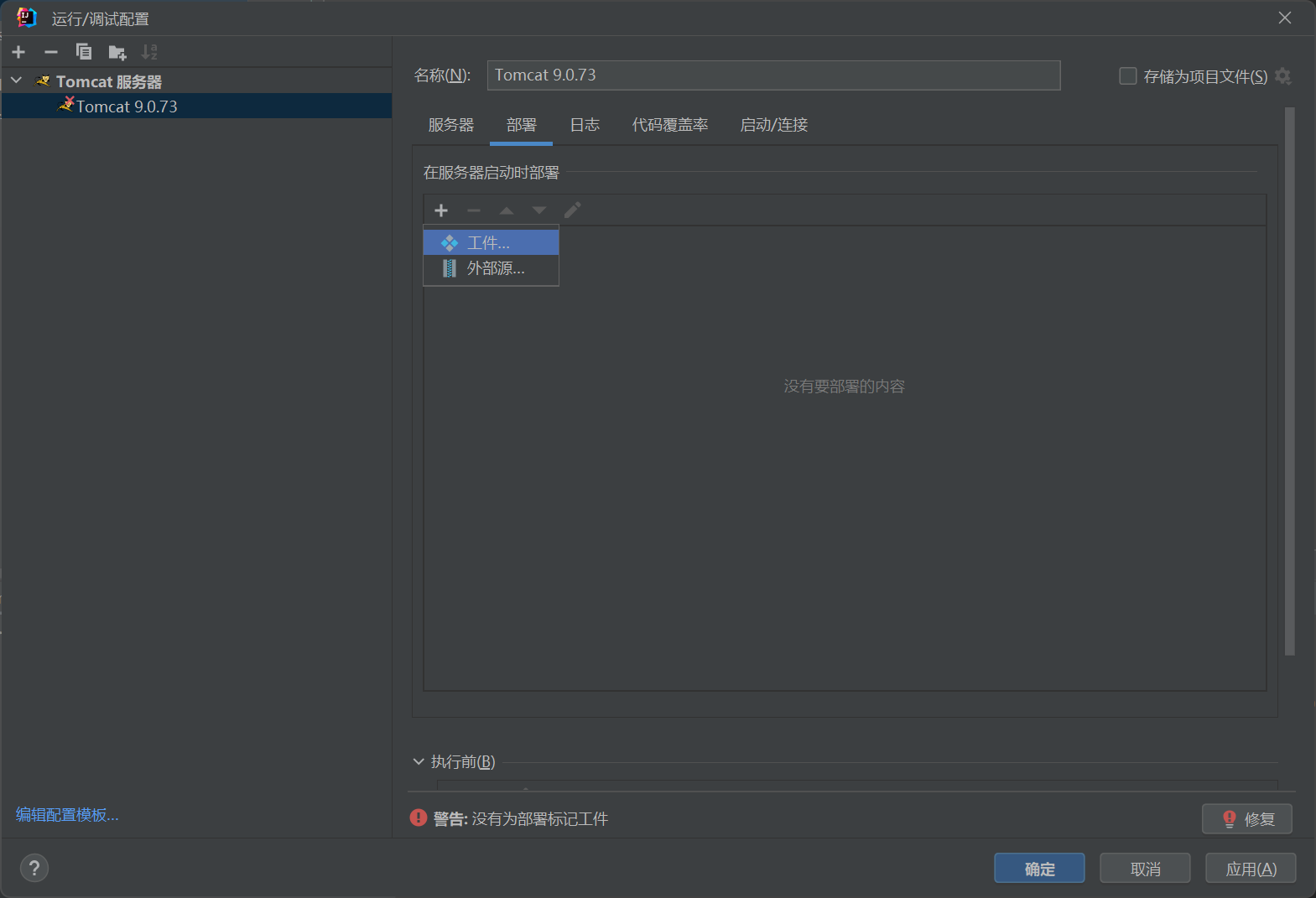Image resolution: width=1316 pixels, height=898 pixels.
Task: Click the edit pencil in deployment toolbar
Action: tap(572, 210)
